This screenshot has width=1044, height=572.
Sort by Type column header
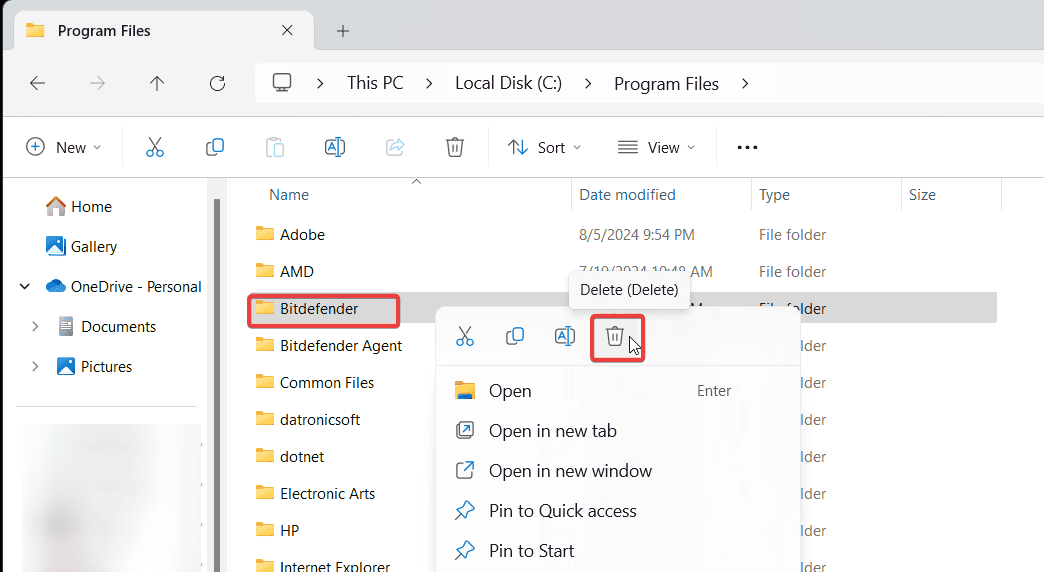(774, 194)
